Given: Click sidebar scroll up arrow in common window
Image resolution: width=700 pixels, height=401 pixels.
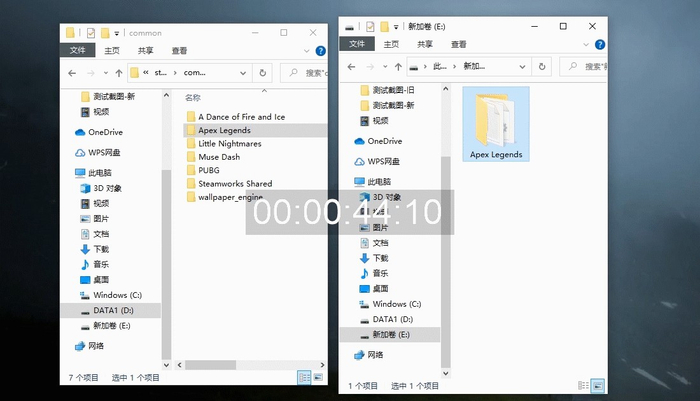Looking at the screenshot, I should (x=166, y=95).
